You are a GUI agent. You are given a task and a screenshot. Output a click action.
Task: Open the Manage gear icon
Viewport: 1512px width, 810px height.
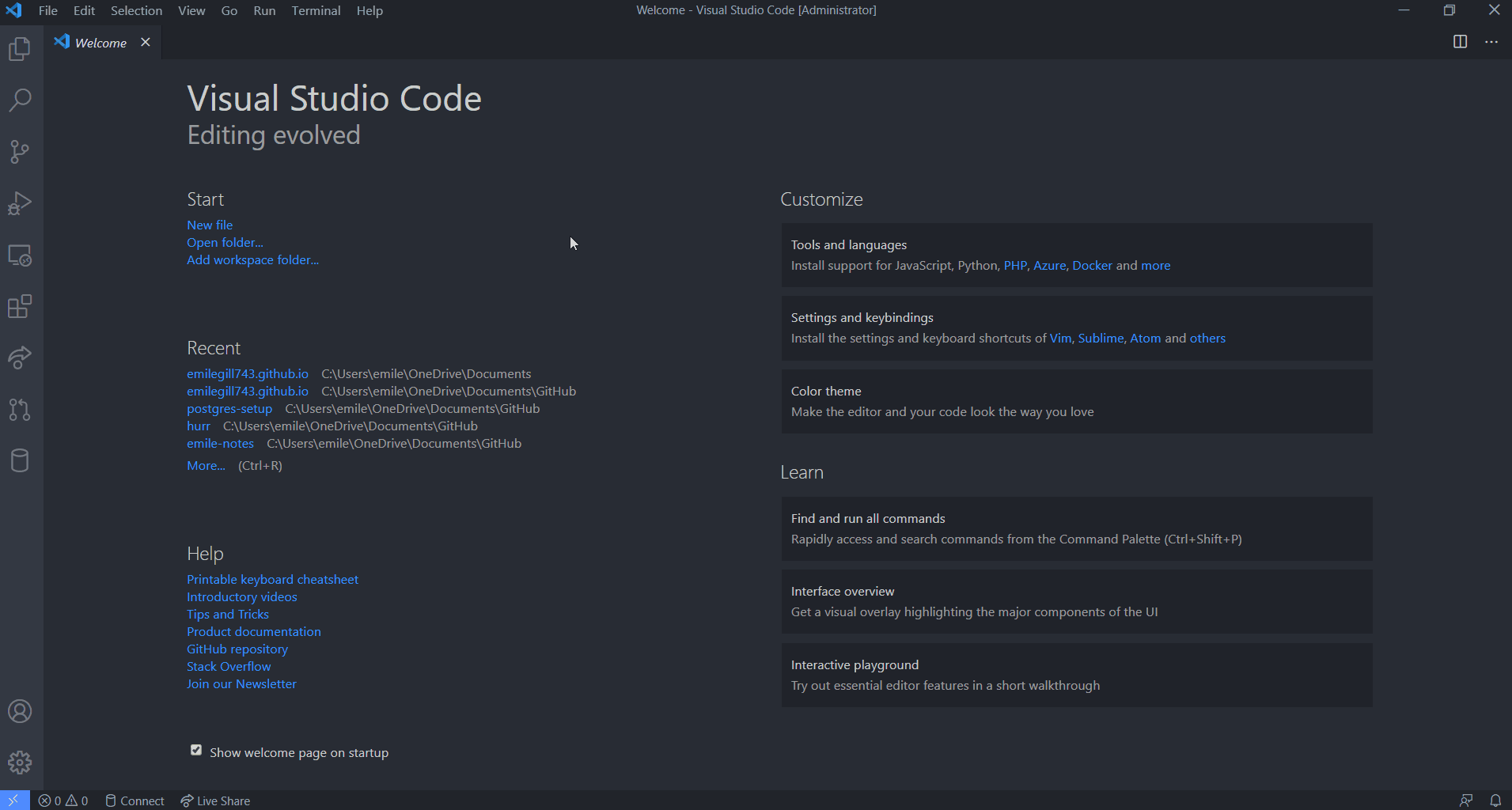(20, 763)
